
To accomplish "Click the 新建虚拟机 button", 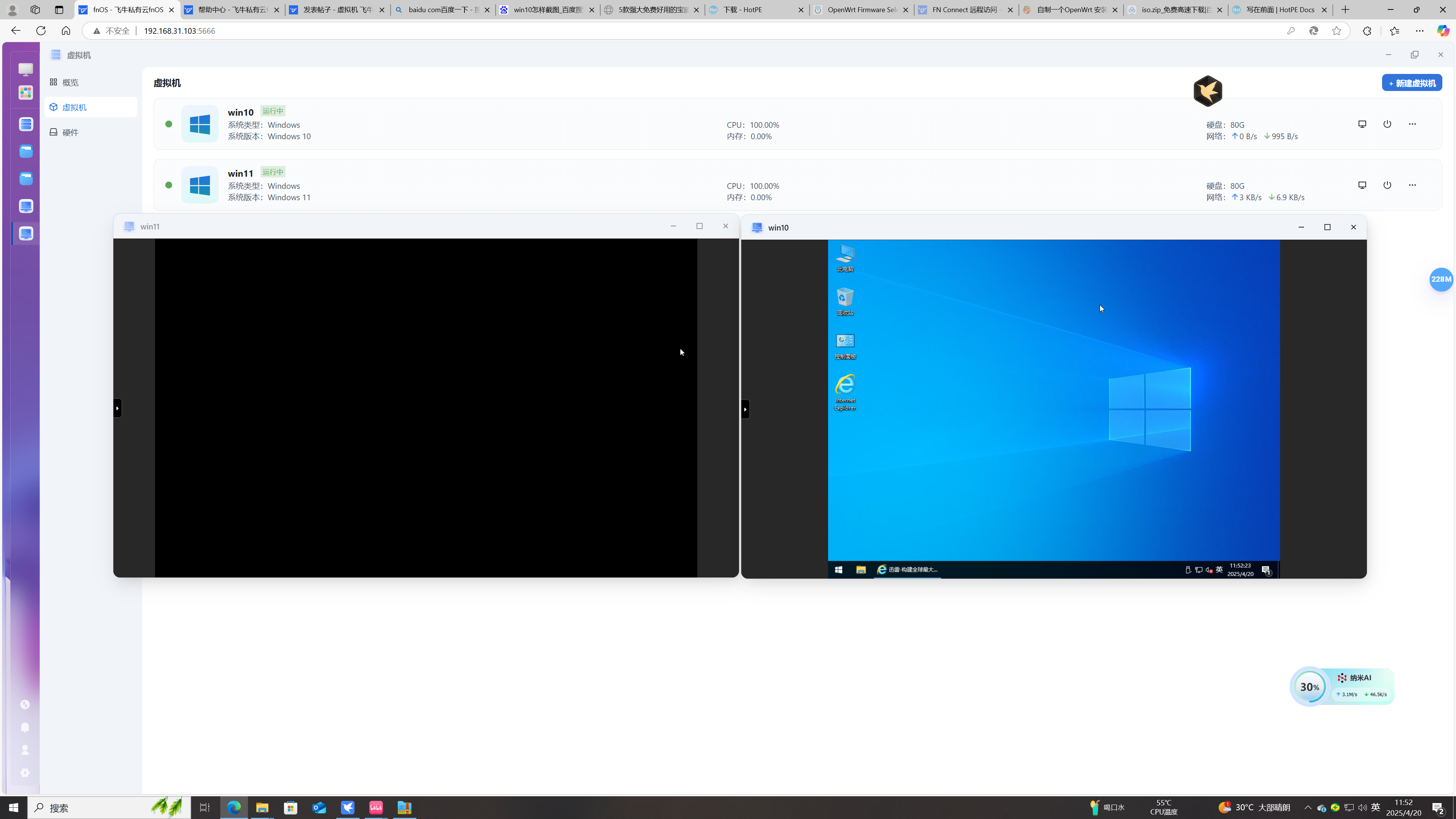I will tap(1411, 83).
